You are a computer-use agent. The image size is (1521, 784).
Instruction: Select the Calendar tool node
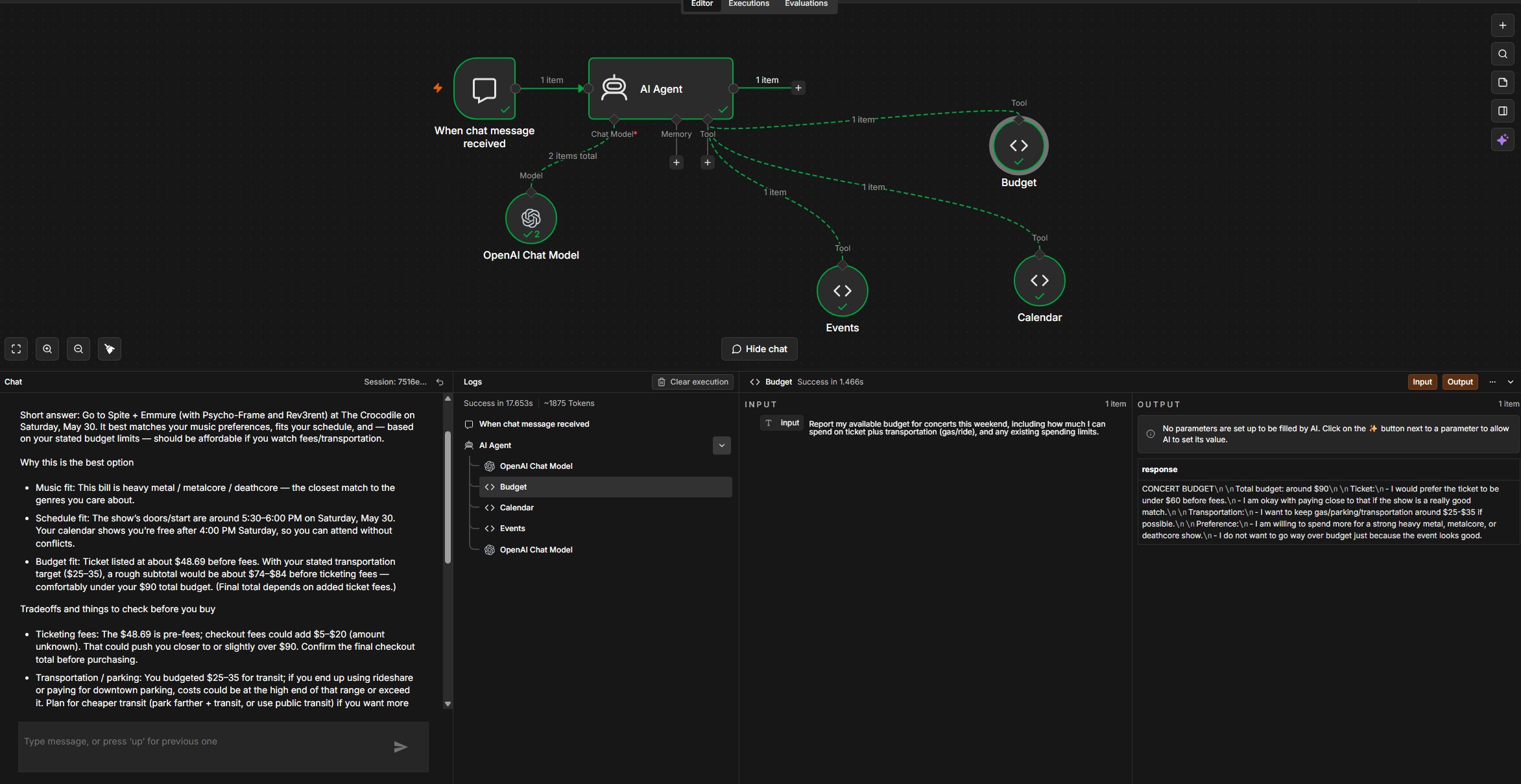point(1039,281)
